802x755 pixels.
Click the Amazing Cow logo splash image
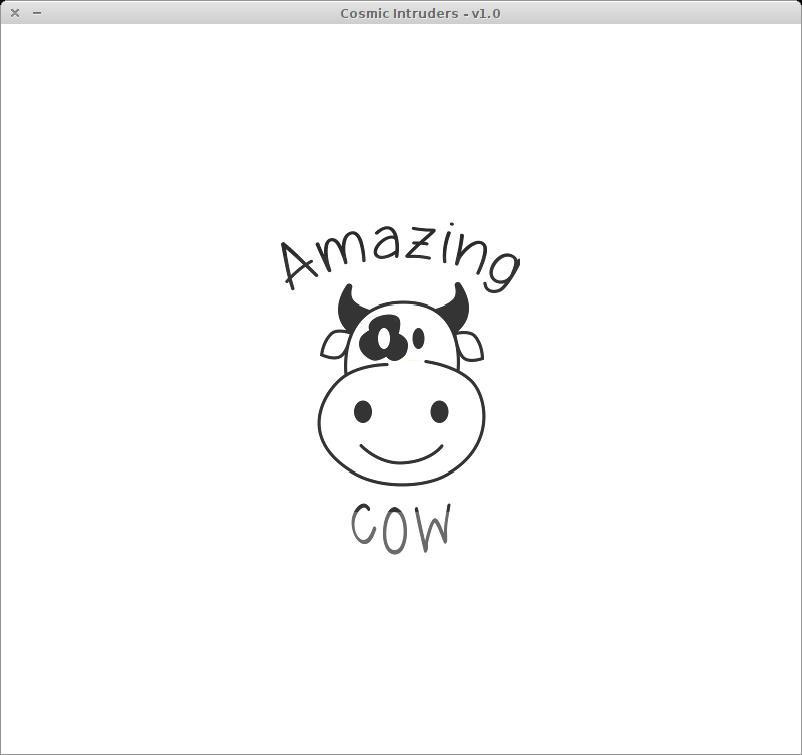tap(400, 388)
